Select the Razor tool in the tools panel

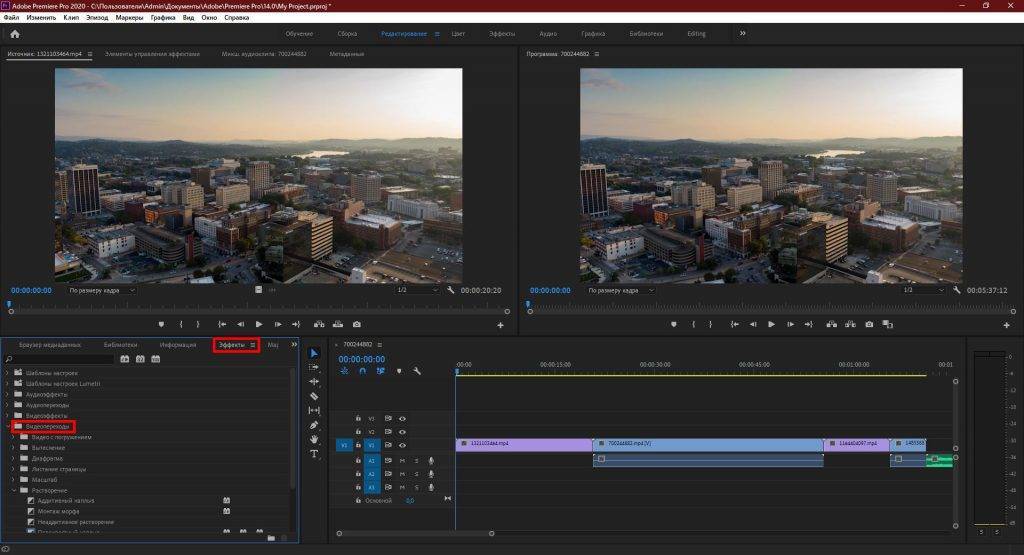(314, 396)
